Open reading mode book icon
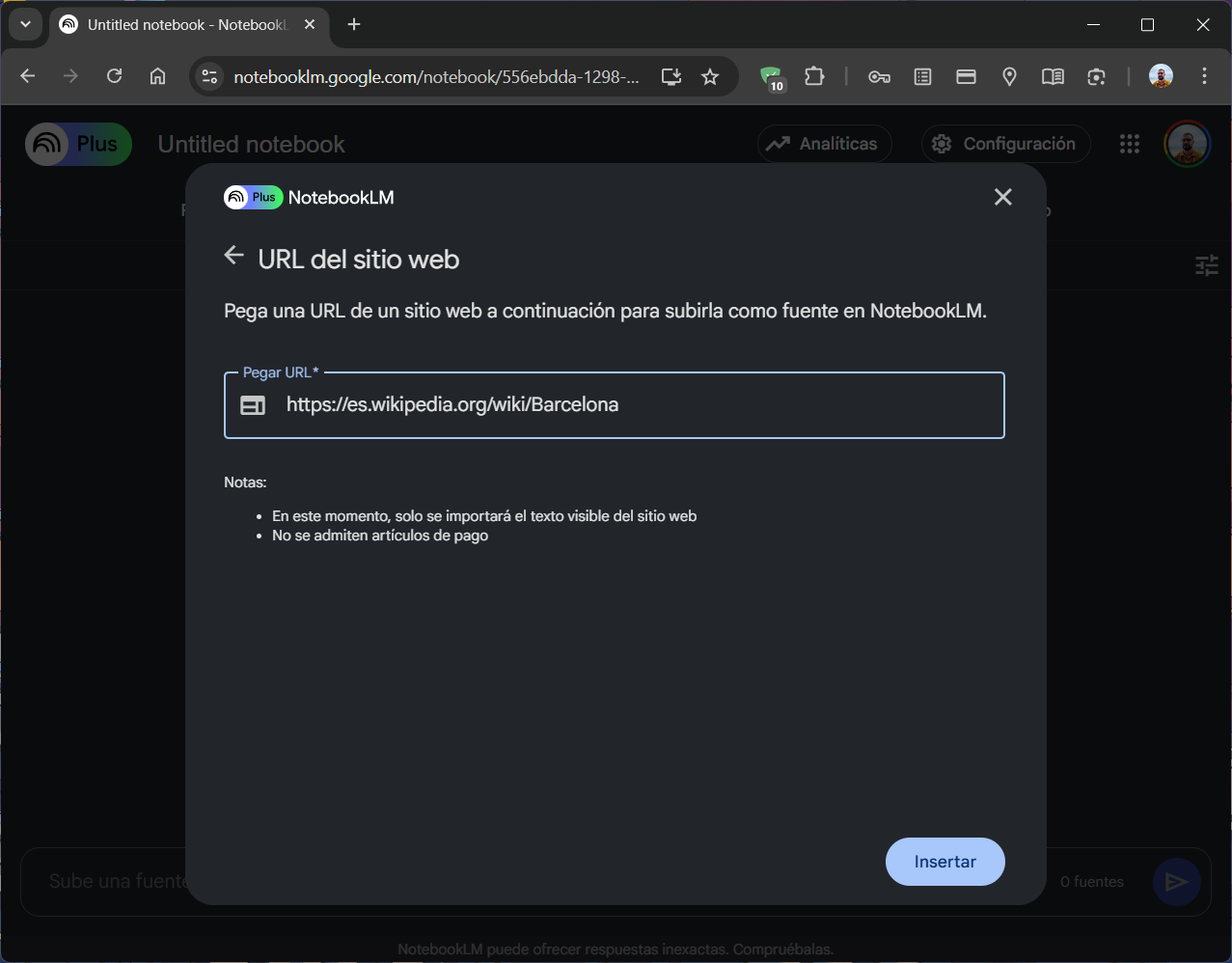The height and width of the screenshot is (963, 1232). click(x=1053, y=77)
